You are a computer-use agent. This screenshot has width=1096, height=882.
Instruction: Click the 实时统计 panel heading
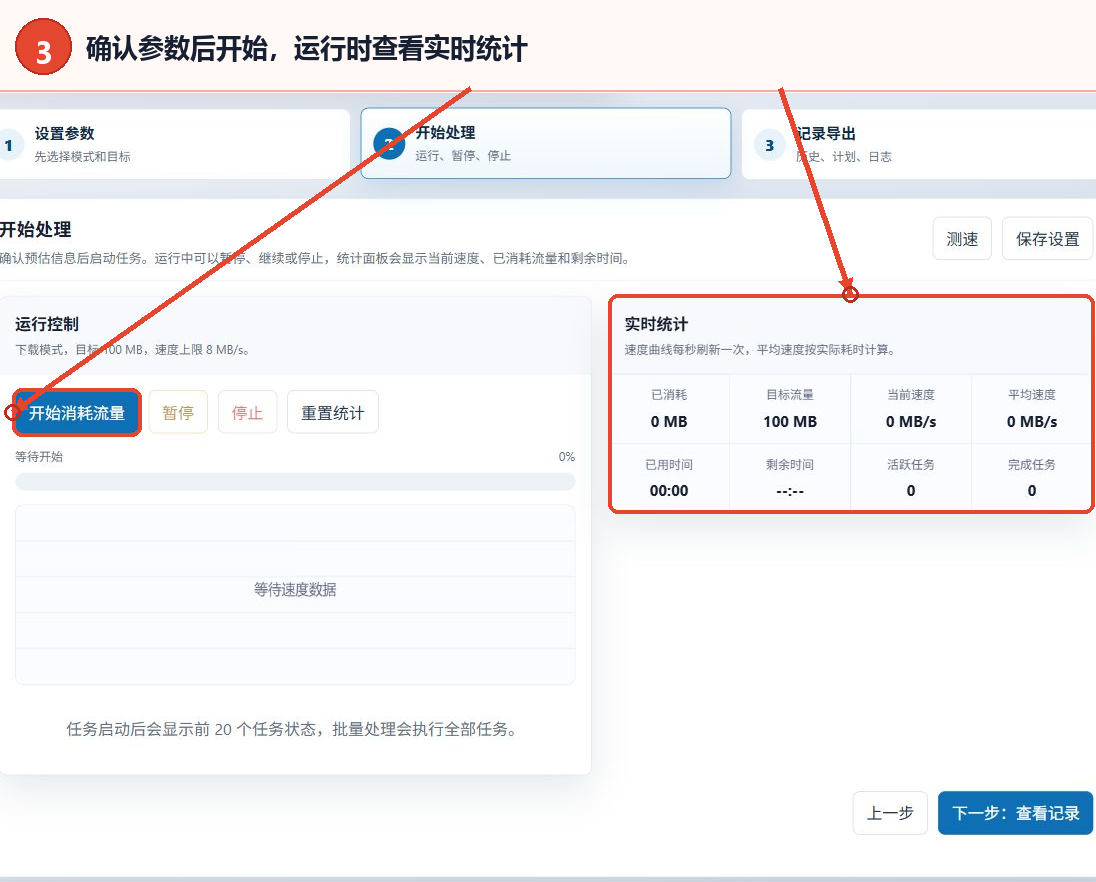(x=656, y=324)
